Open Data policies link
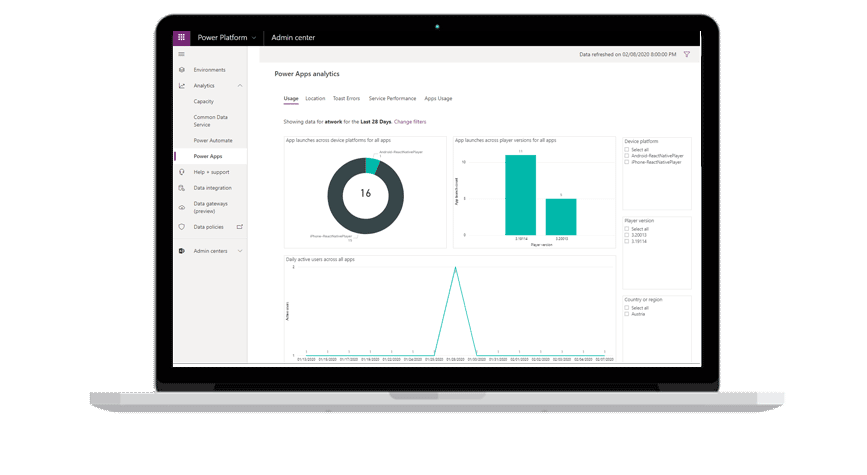The image size is (867, 475). (x=208, y=227)
